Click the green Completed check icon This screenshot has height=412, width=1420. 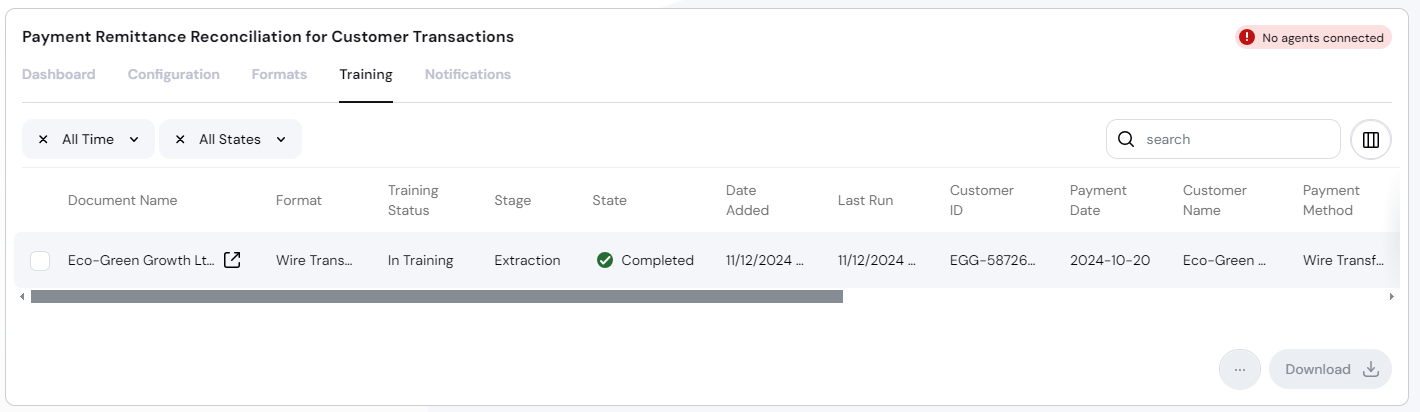(605, 260)
